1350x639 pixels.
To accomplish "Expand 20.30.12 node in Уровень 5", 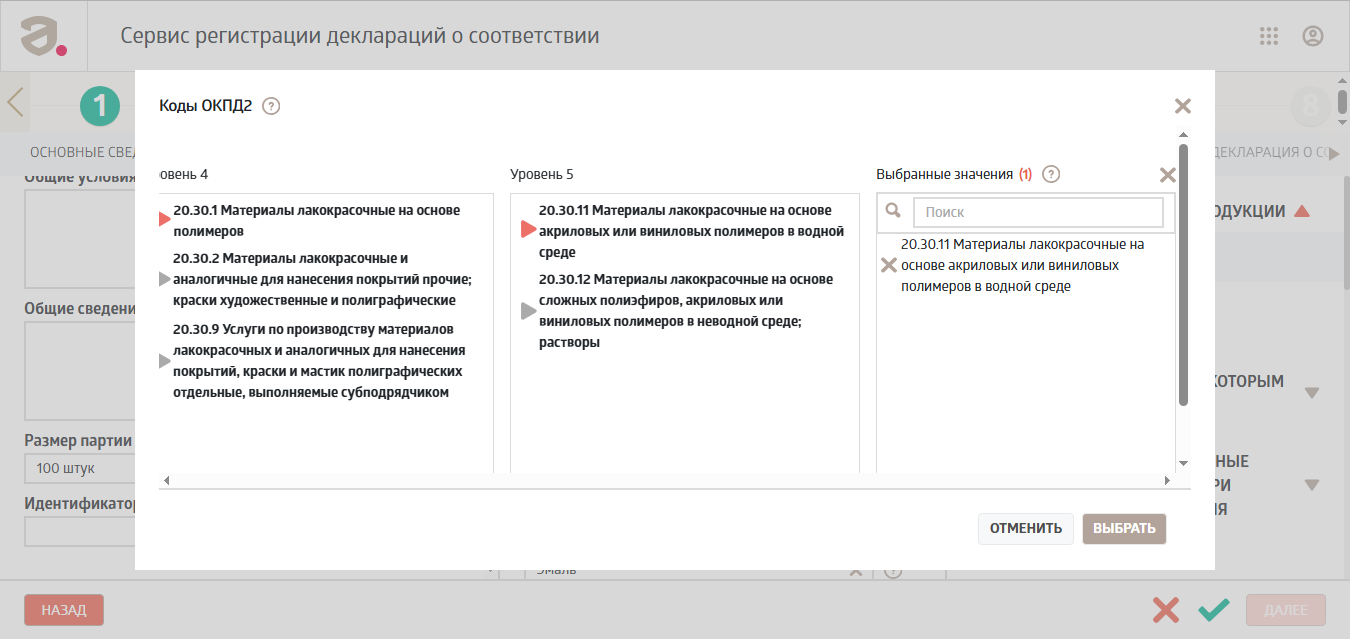I will click(x=529, y=311).
